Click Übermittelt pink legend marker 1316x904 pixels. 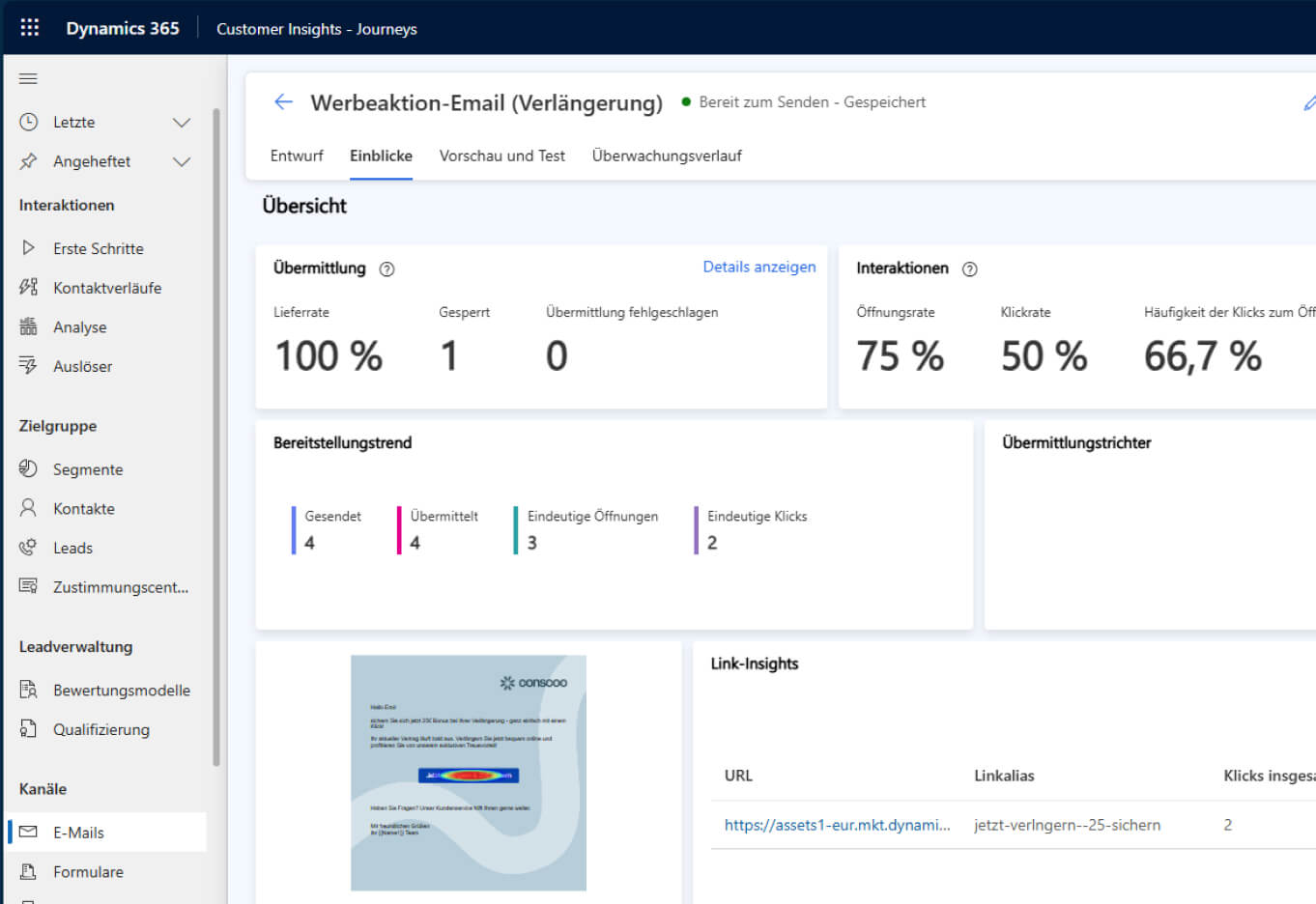(399, 530)
